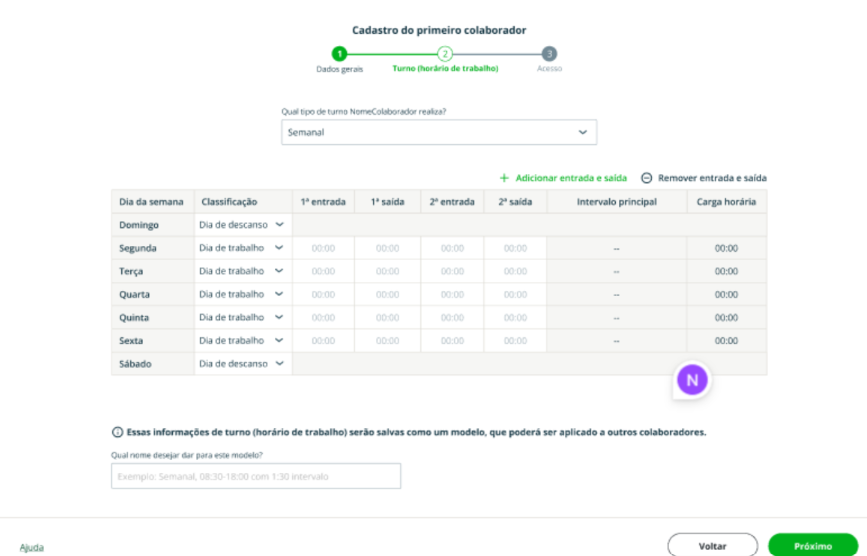
Task: Select step 2 Turno (horário de trabalho)
Action: coord(445,54)
